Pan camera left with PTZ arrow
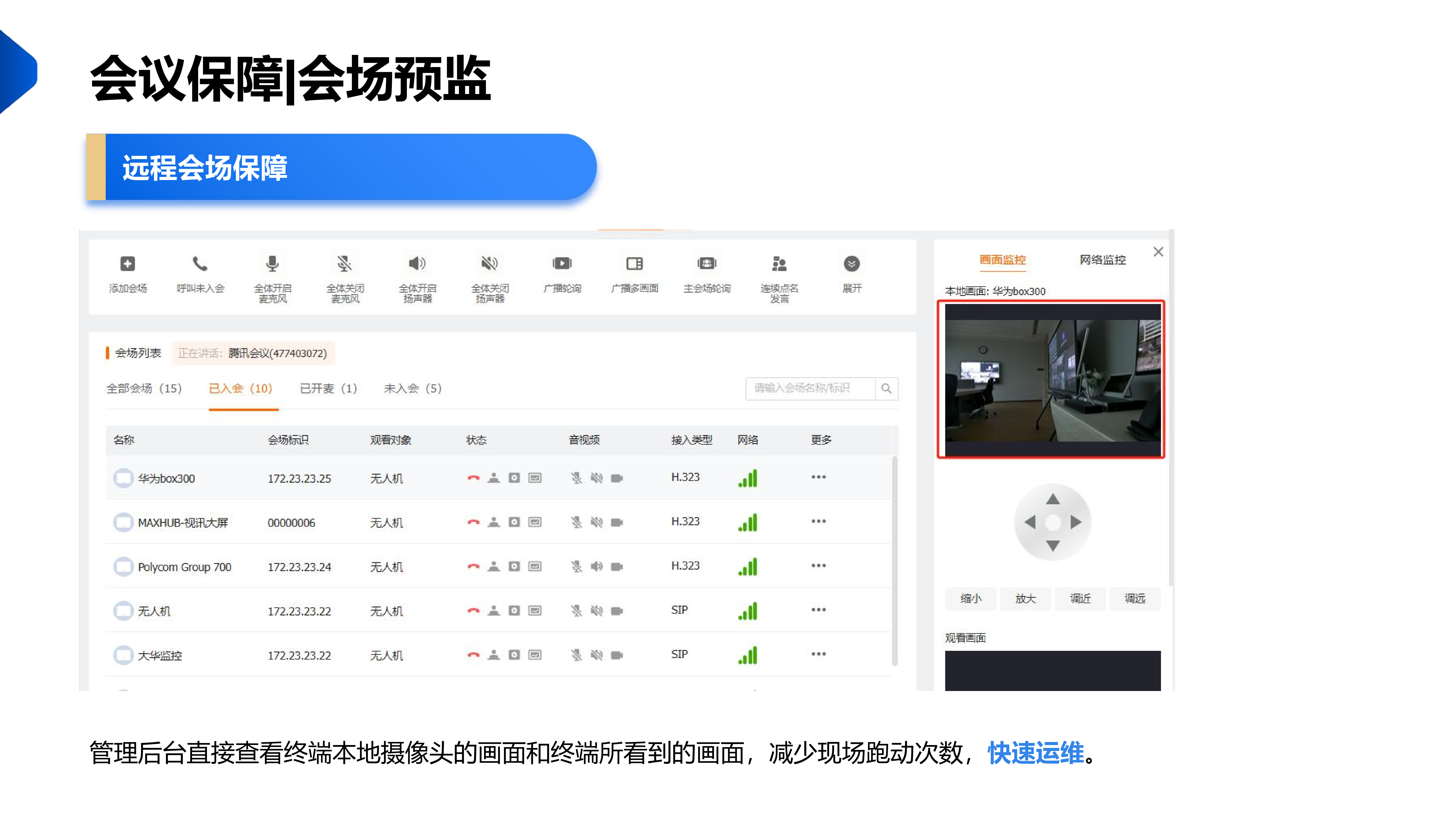 pos(1030,522)
